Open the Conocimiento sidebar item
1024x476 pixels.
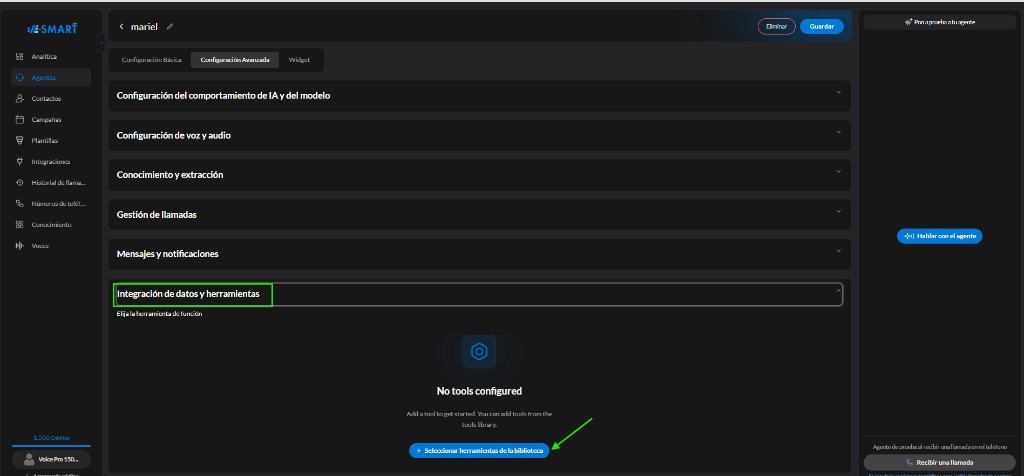50,225
